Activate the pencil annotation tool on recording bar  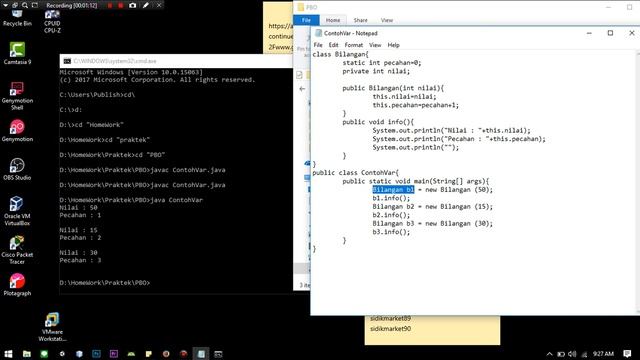[146, 5]
